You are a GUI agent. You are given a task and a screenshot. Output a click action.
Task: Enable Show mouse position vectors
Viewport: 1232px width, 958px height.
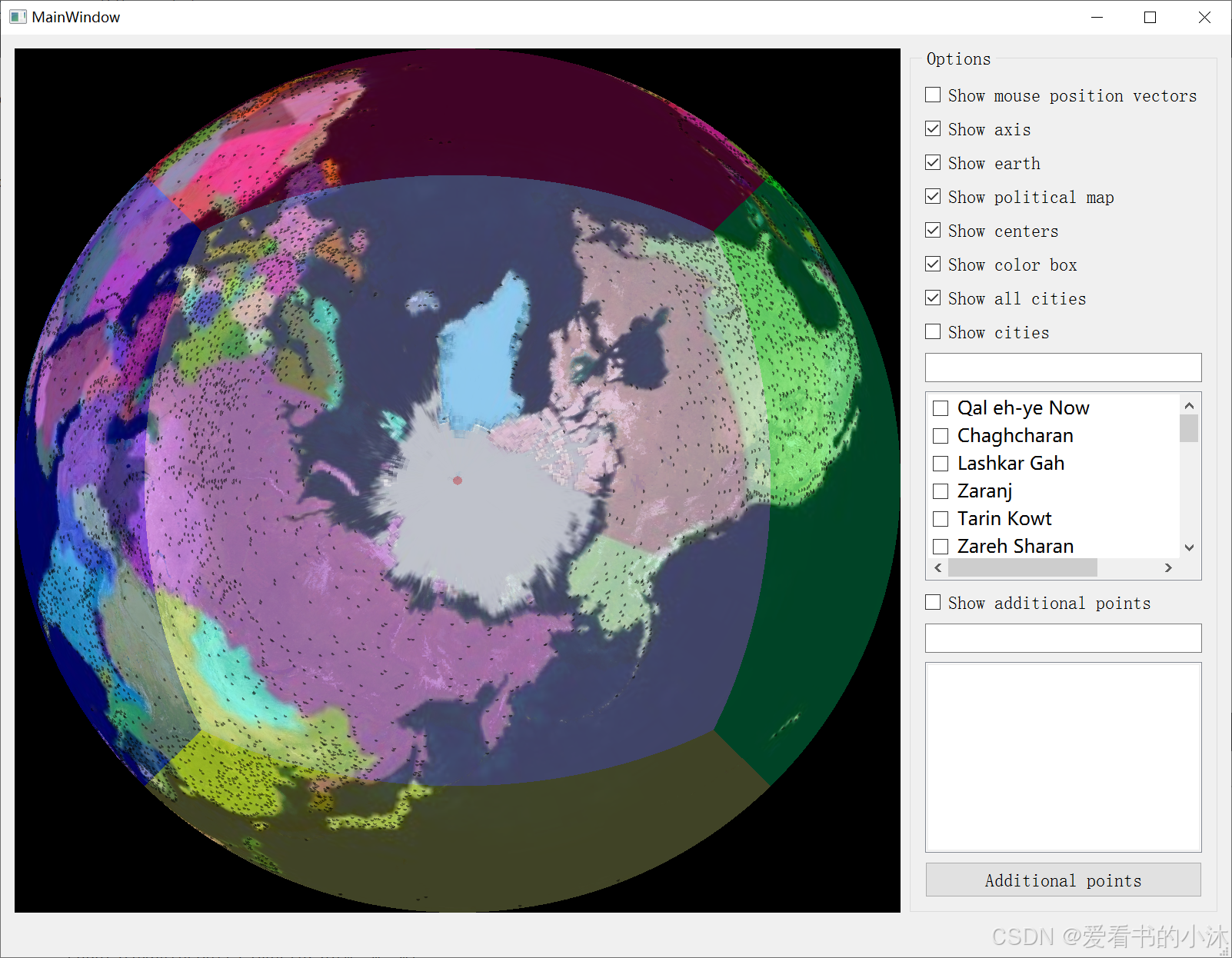coord(932,95)
